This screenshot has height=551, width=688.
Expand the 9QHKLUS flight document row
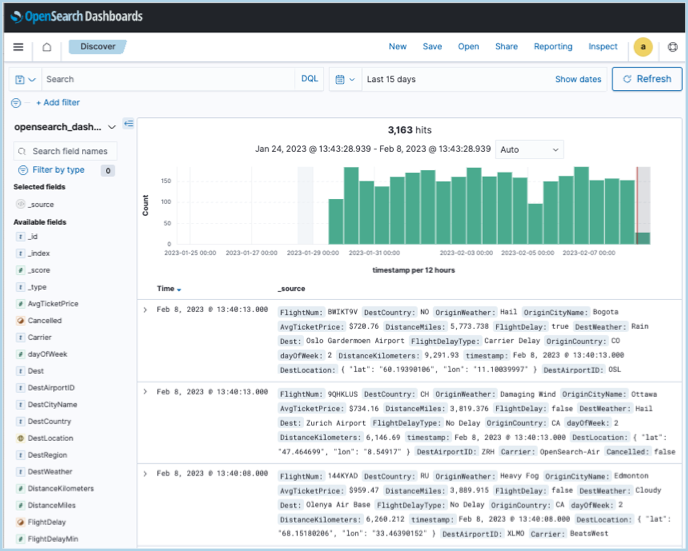145,392
